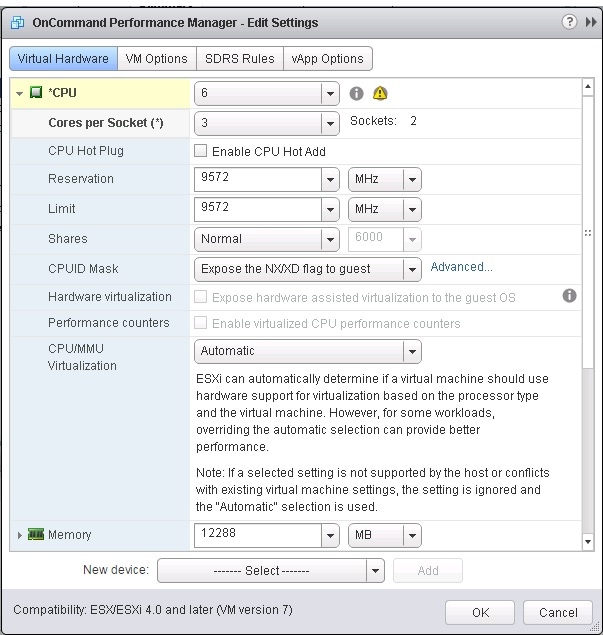The height and width of the screenshot is (635, 603).
Task: Open the Memory MB unit dropdown
Action: tap(385, 535)
